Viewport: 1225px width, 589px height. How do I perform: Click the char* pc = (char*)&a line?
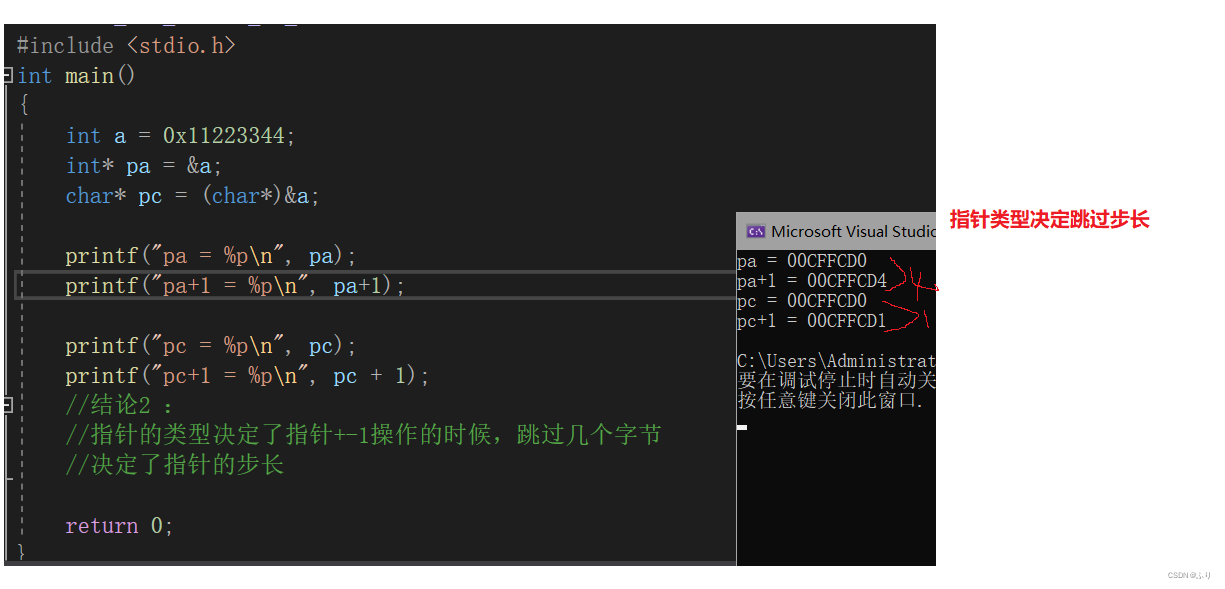pos(193,196)
